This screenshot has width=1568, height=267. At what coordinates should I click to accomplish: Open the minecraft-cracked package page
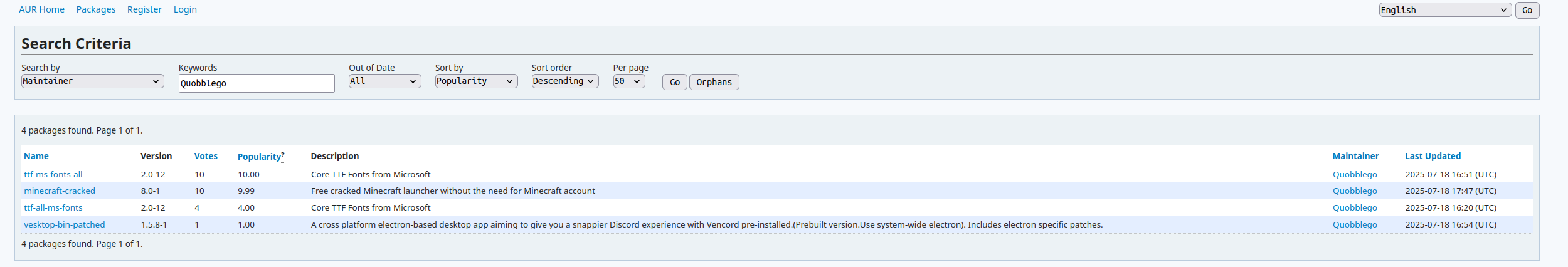pos(60,191)
